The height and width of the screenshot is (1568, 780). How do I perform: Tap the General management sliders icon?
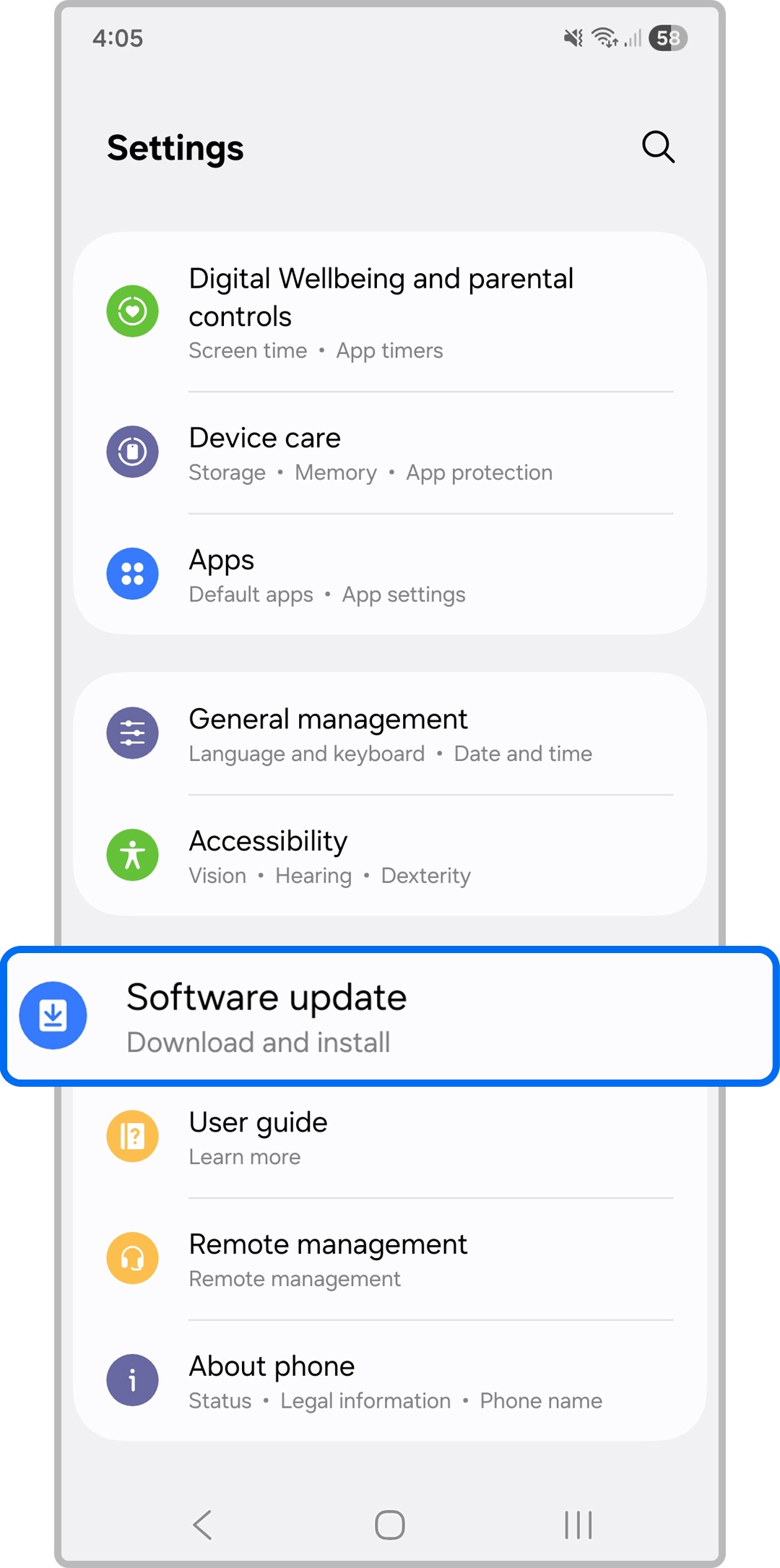click(x=132, y=733)
